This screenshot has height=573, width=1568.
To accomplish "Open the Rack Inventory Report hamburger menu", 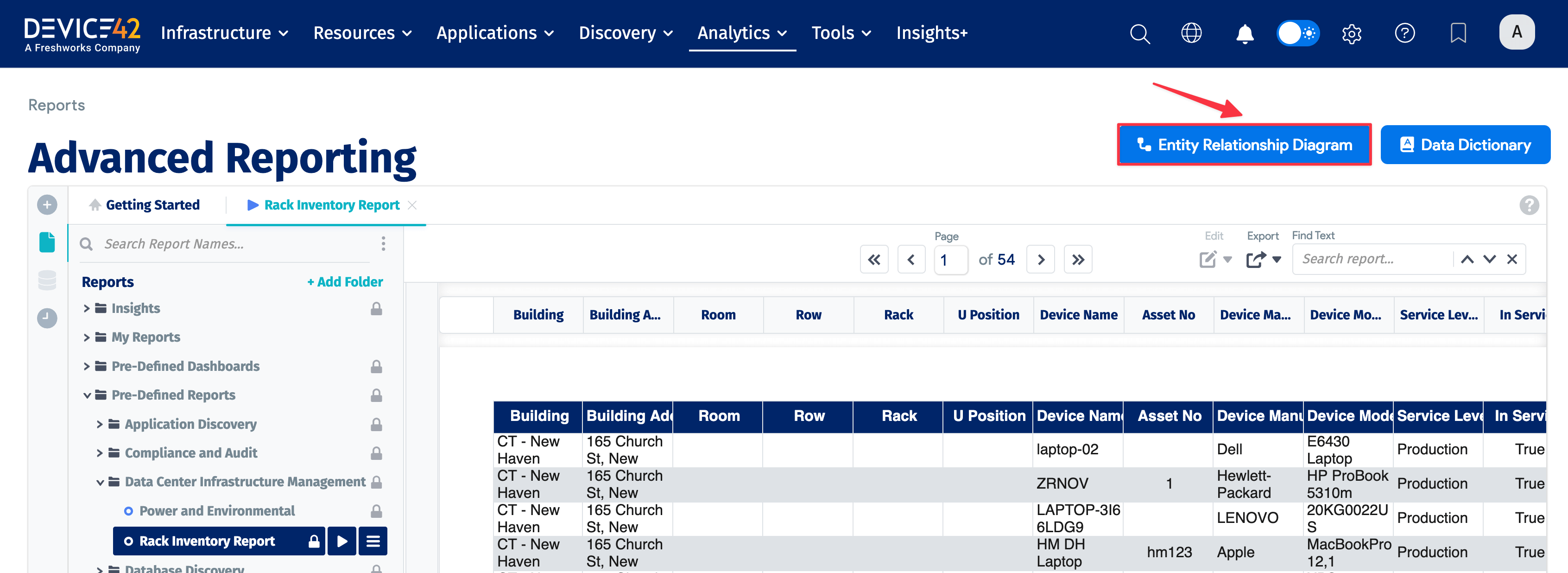I will (373, 541).
